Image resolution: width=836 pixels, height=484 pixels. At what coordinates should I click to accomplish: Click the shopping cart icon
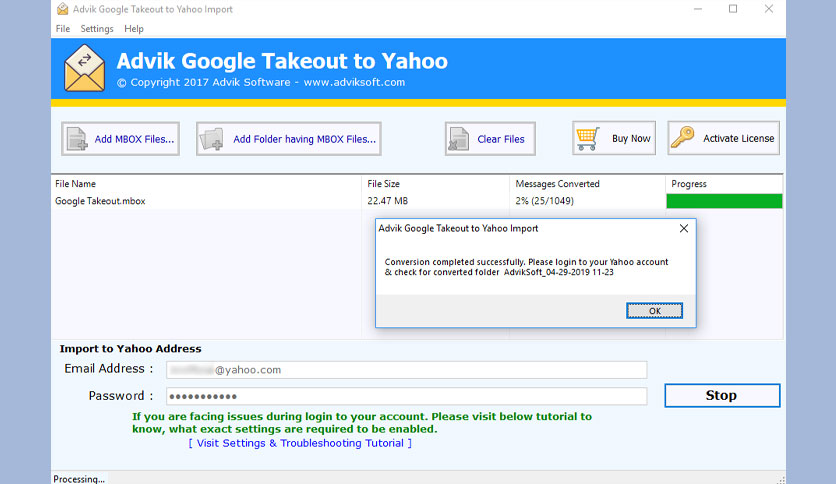[588, 138]
